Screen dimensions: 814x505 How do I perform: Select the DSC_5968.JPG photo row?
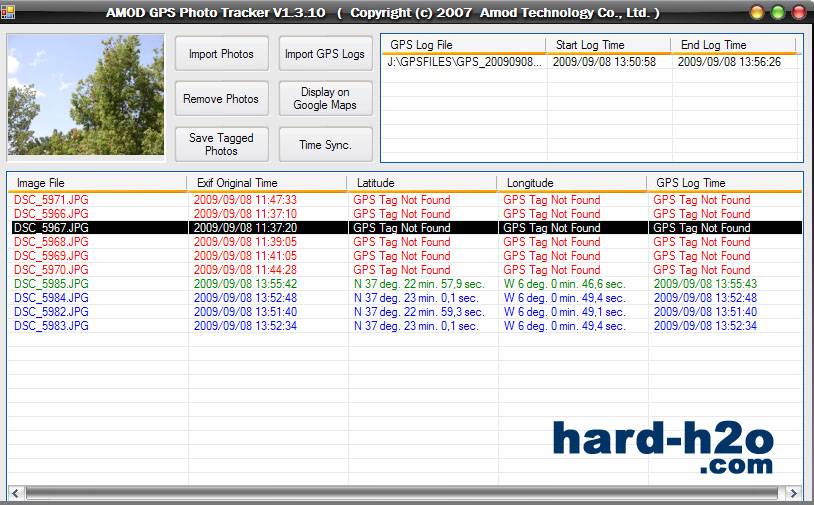click(406, 242)
